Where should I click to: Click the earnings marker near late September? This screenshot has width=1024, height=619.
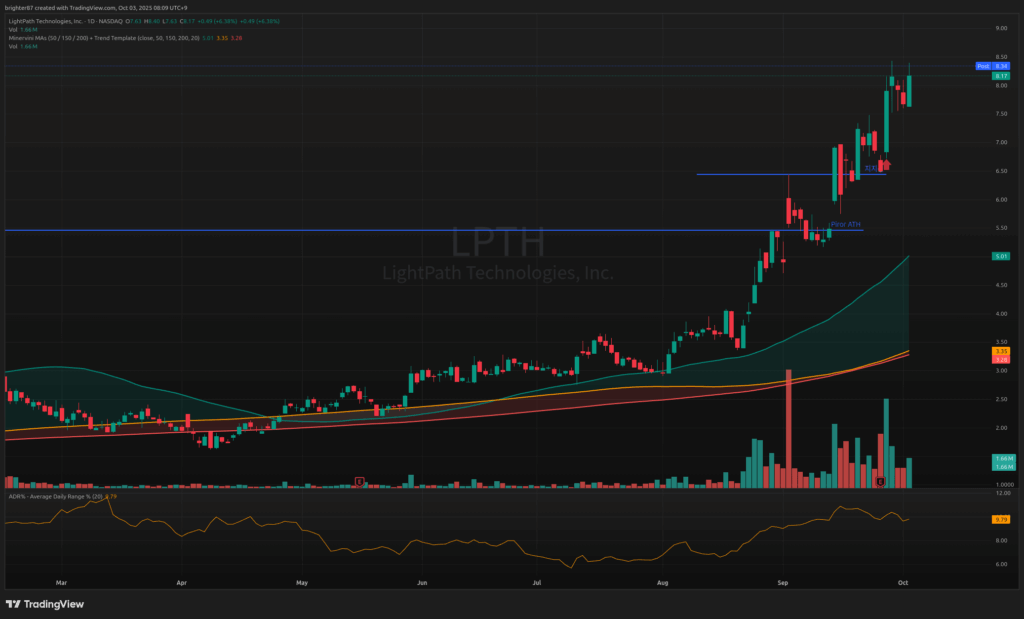tap(880, 481)
